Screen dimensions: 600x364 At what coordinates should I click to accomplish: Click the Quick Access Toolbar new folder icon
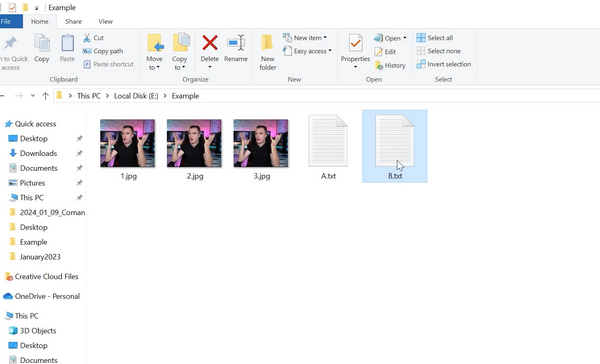pyautogui.click(x=25, y=7)
